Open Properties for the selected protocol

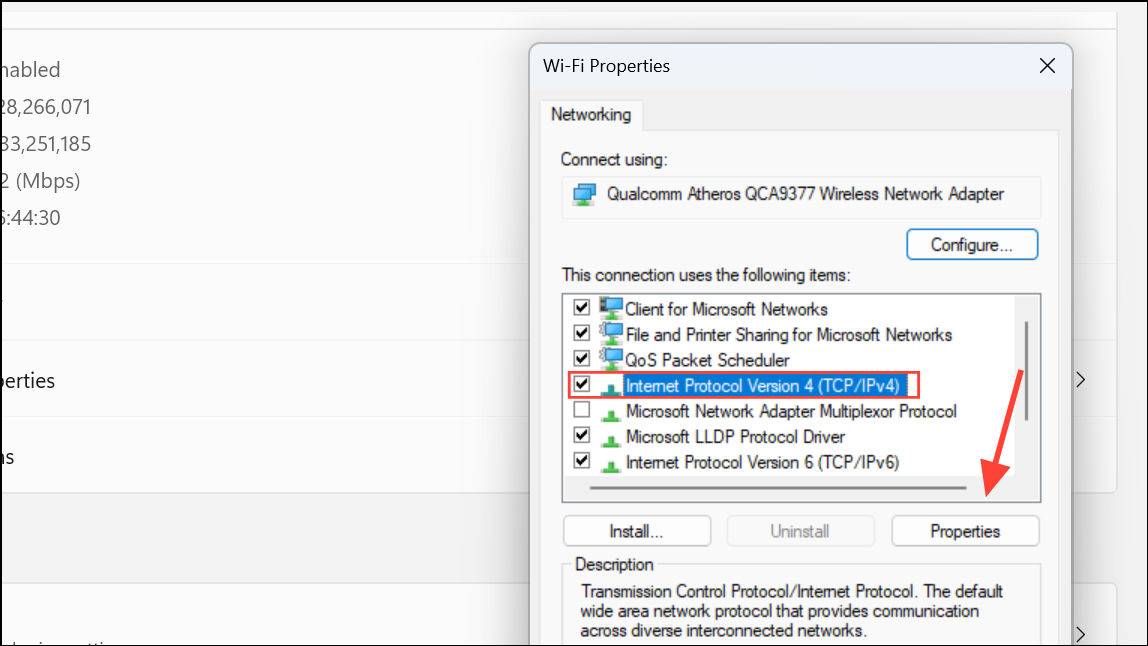coord(964,531)
